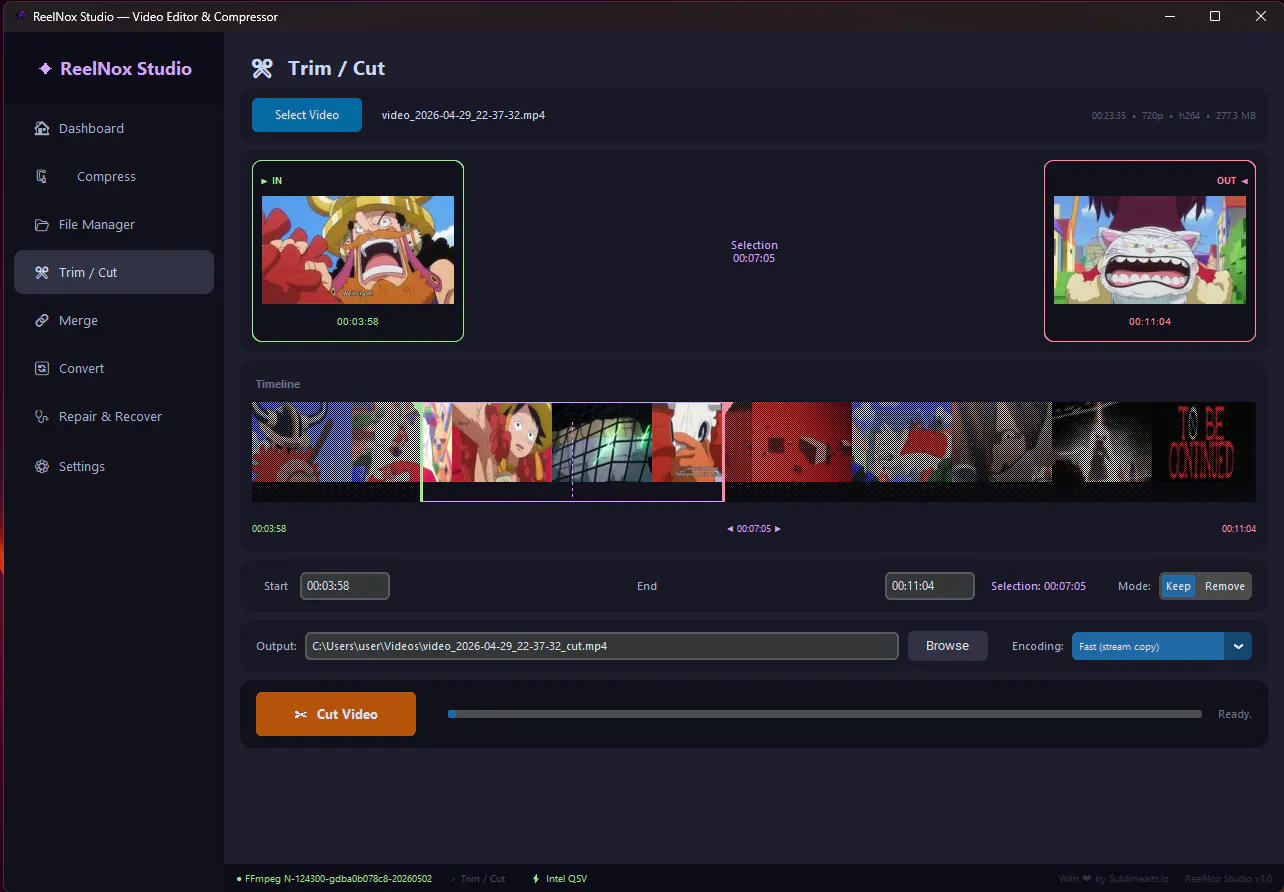This screenshot has width=1284, height=892.
Task: Go to the Compress section
Action: 114,176
